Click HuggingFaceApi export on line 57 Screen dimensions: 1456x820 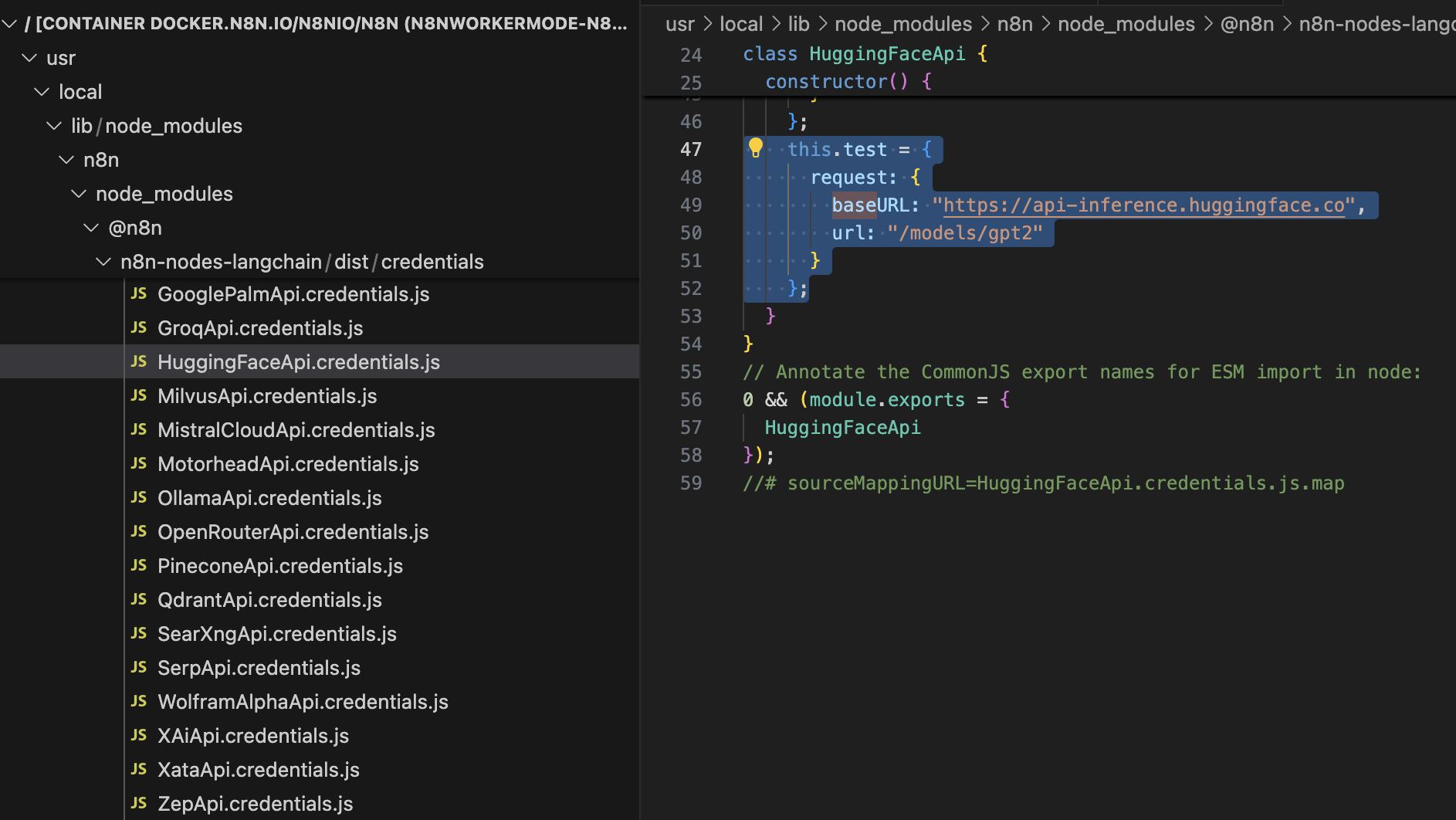(842, 427)
